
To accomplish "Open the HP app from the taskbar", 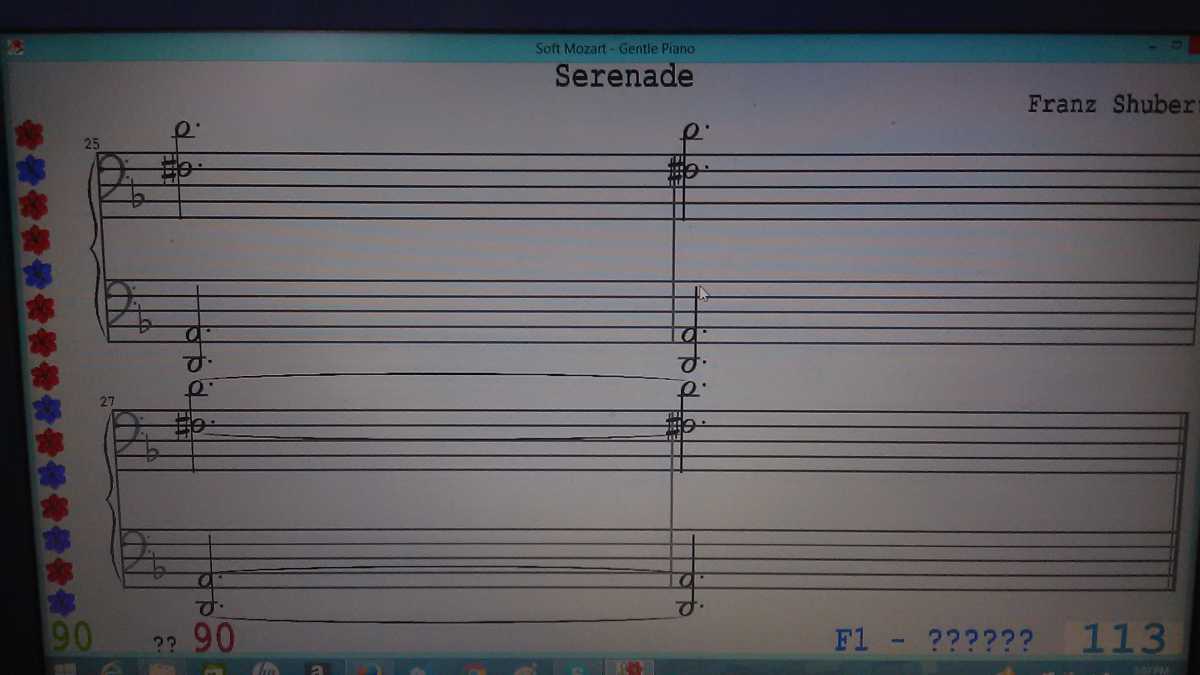I will (265, 668).
